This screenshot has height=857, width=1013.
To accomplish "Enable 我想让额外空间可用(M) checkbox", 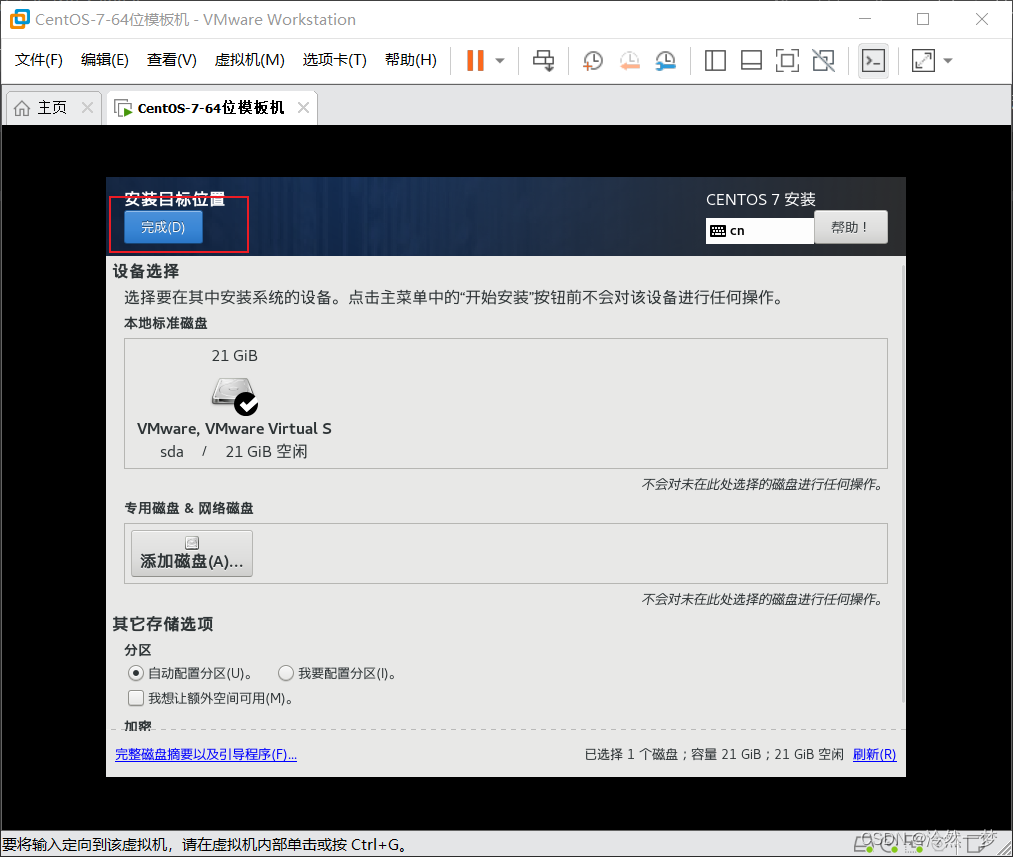I will pyautogui.click(x=136, y=698).
